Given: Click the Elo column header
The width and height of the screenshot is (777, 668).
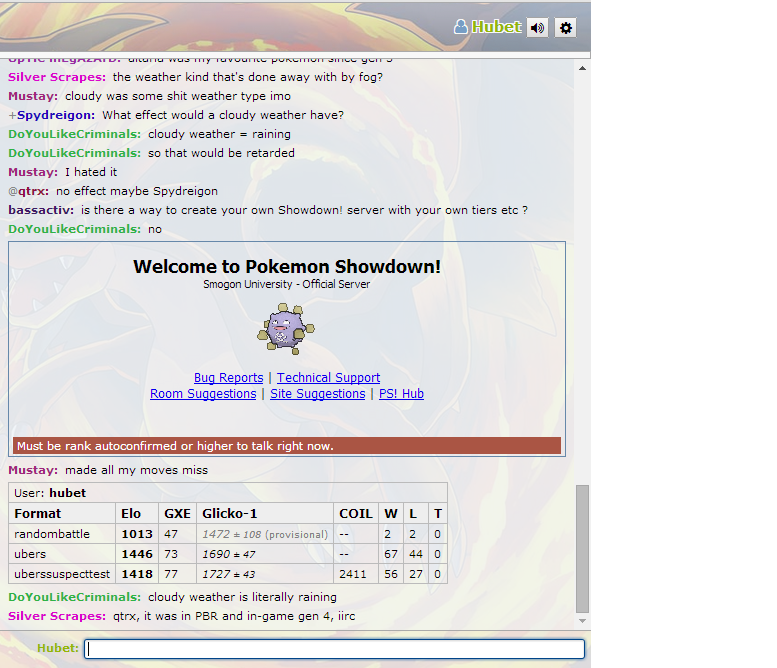Looking at the screenshot, I should (137, 513).
